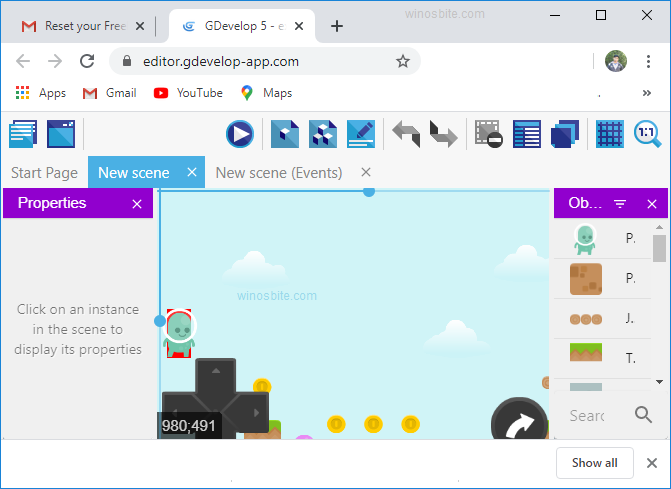The image size is (671, 489).
Task: Go forward in browser history
Action: click(55, 61)
